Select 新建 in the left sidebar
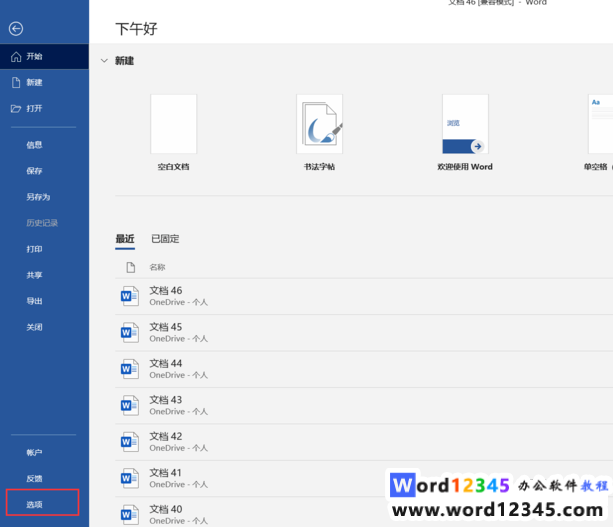 point(45,82)
